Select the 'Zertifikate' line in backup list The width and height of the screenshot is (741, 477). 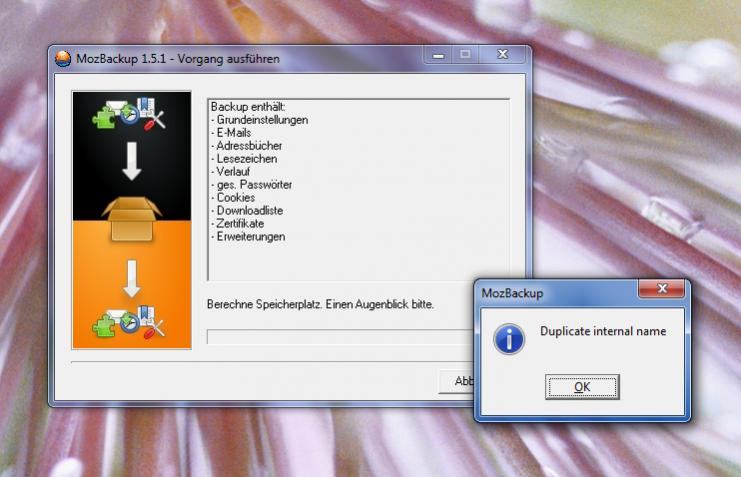pyautogui.click(x=238, y=224)
